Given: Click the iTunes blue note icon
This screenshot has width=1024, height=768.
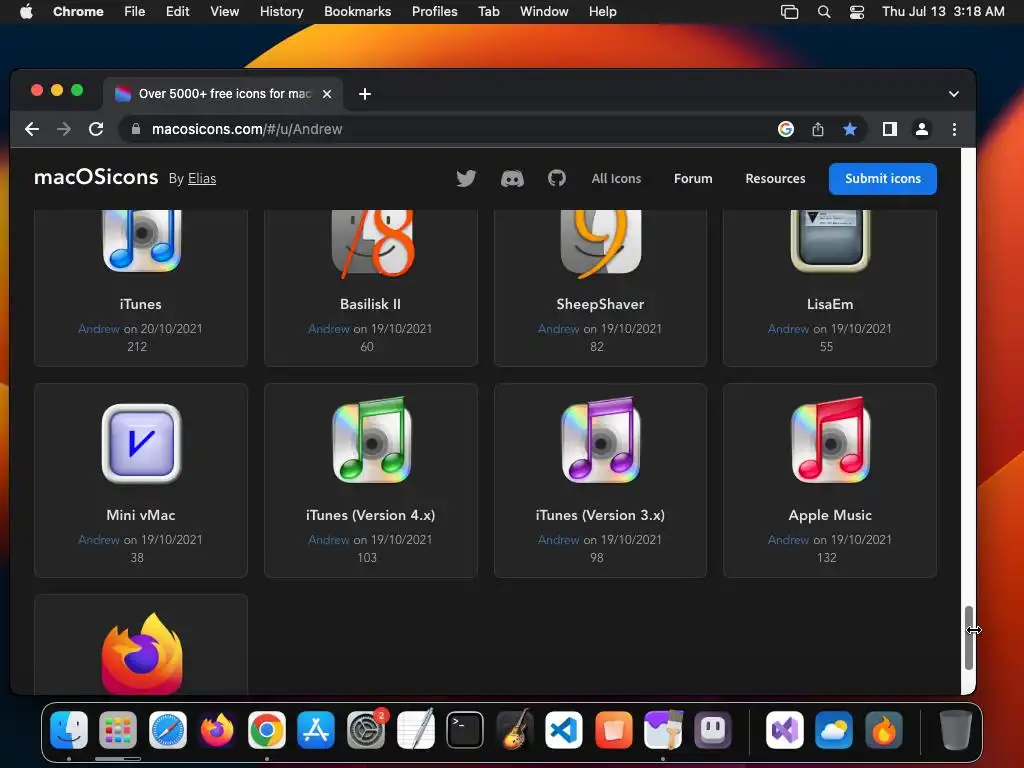Looking at the screenshot, I should click(142, 241).
